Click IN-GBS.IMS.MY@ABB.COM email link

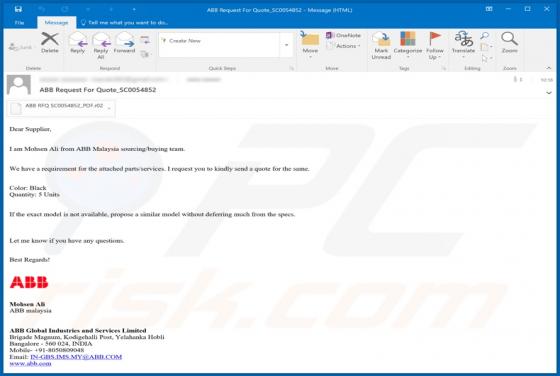point(76,357)
